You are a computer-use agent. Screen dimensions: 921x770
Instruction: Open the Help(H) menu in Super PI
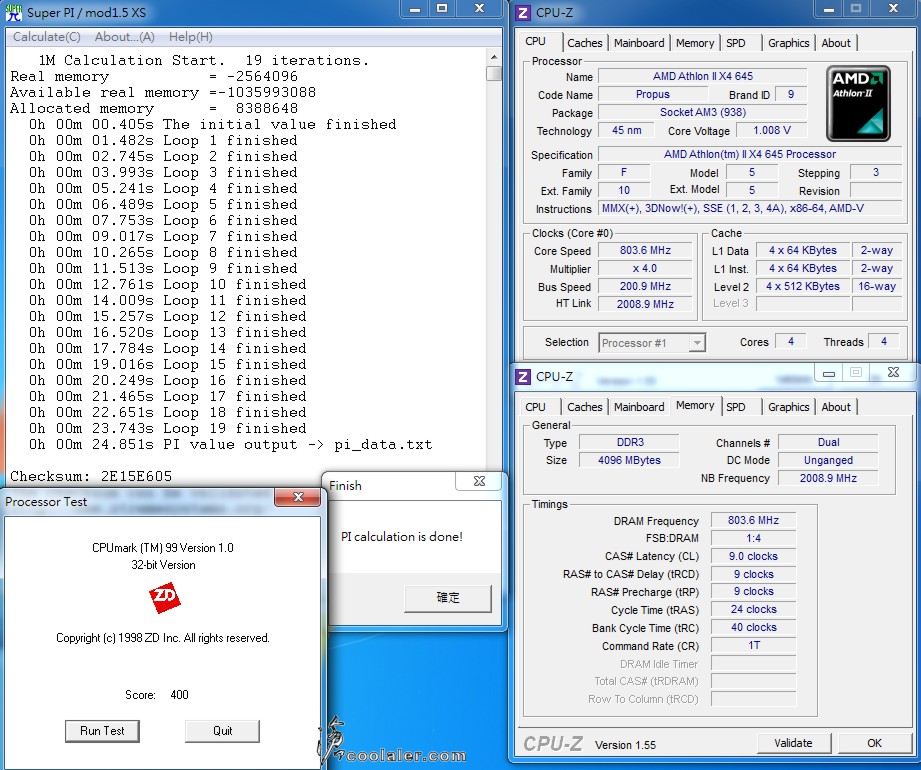[190, 37]
